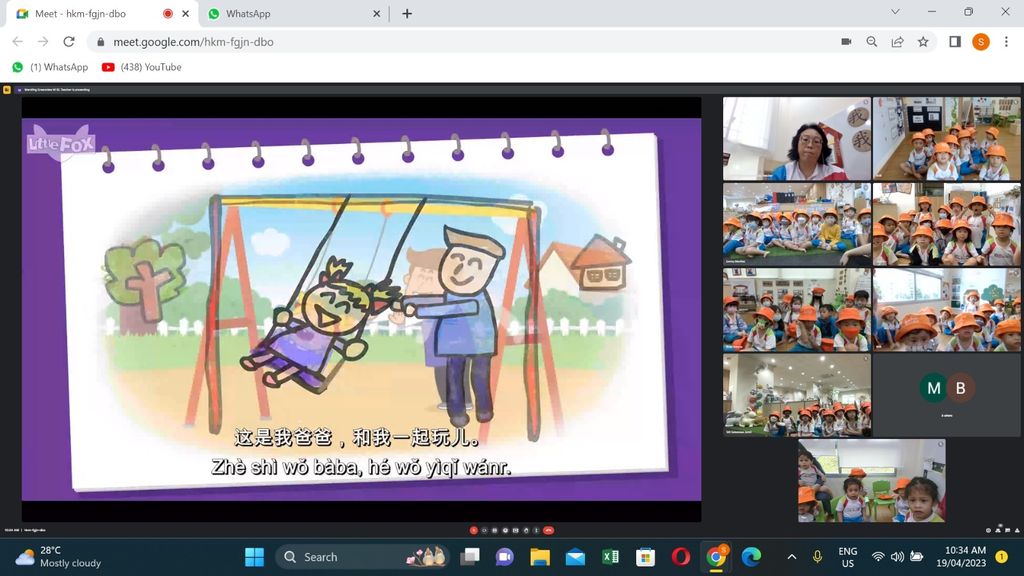Open Windows Start menu

click(x=254, y=557)
